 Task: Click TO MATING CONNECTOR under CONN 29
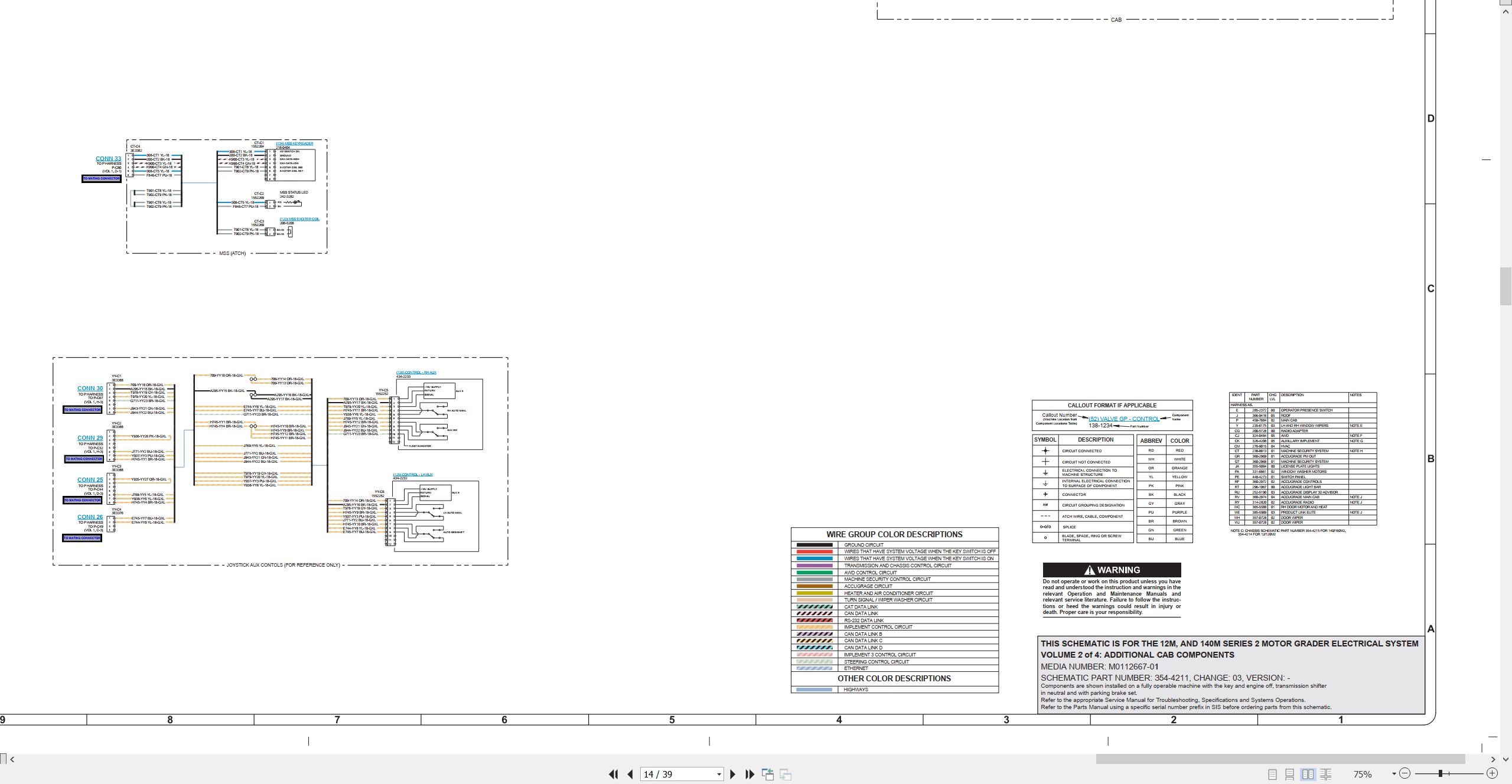pyautogui.click(x=83, y=459)
